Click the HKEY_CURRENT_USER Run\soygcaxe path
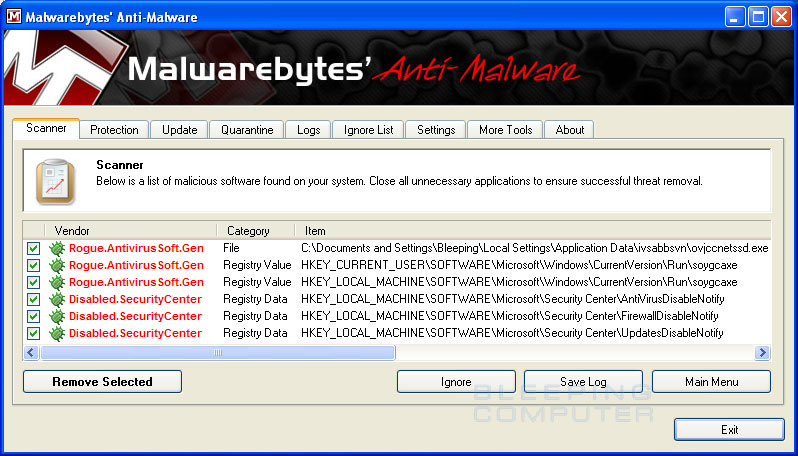 click(x=519, y=265)
